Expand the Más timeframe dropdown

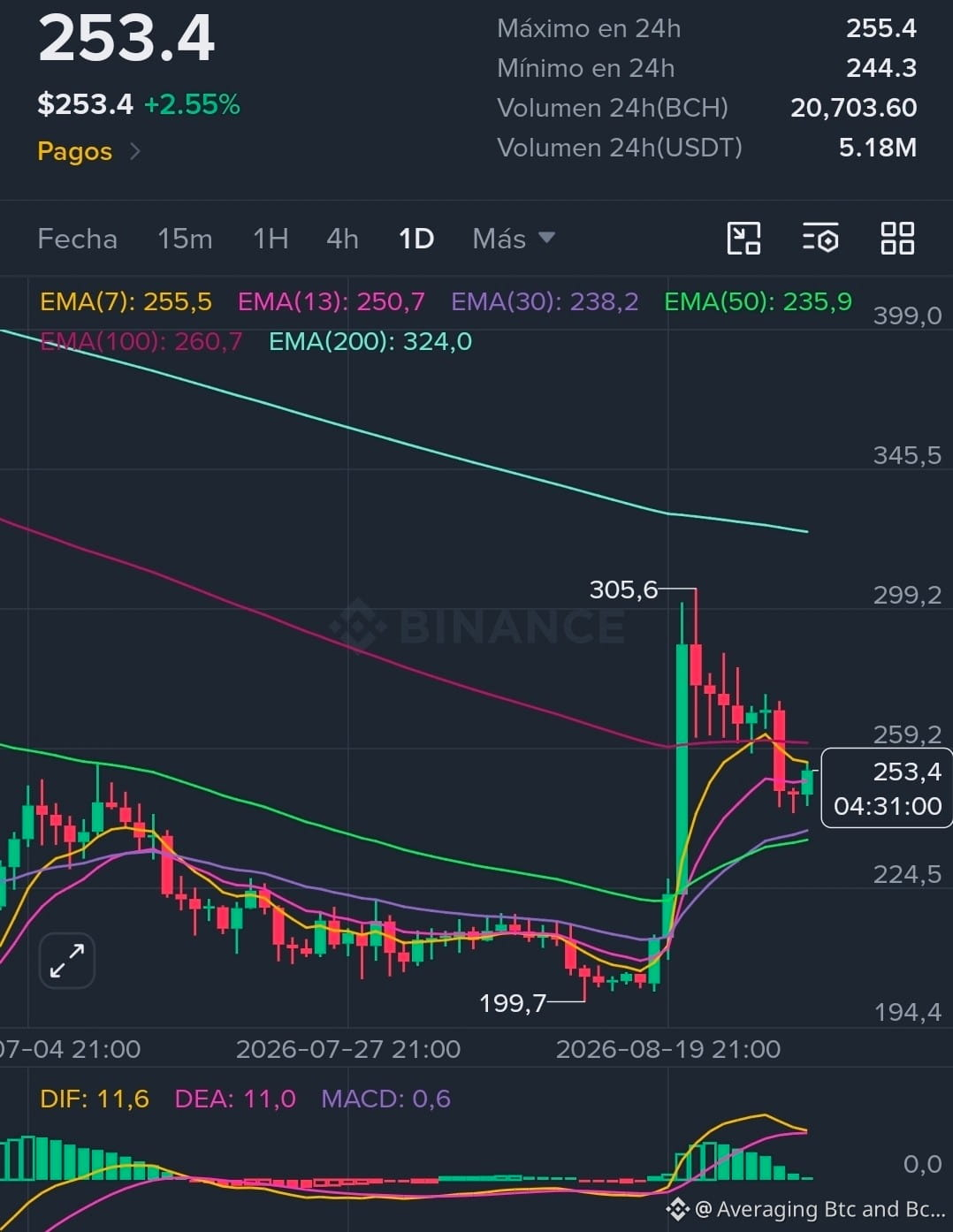point(514,239)
